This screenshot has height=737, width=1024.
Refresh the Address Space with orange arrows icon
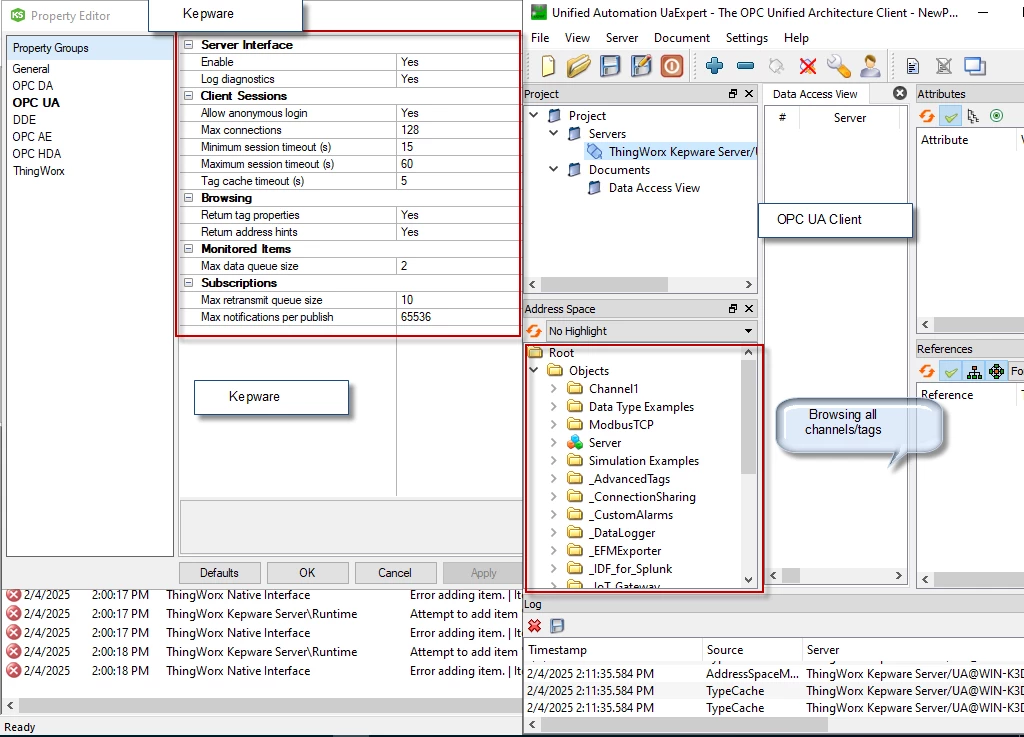pyautogui.click(x=534, y=331)
